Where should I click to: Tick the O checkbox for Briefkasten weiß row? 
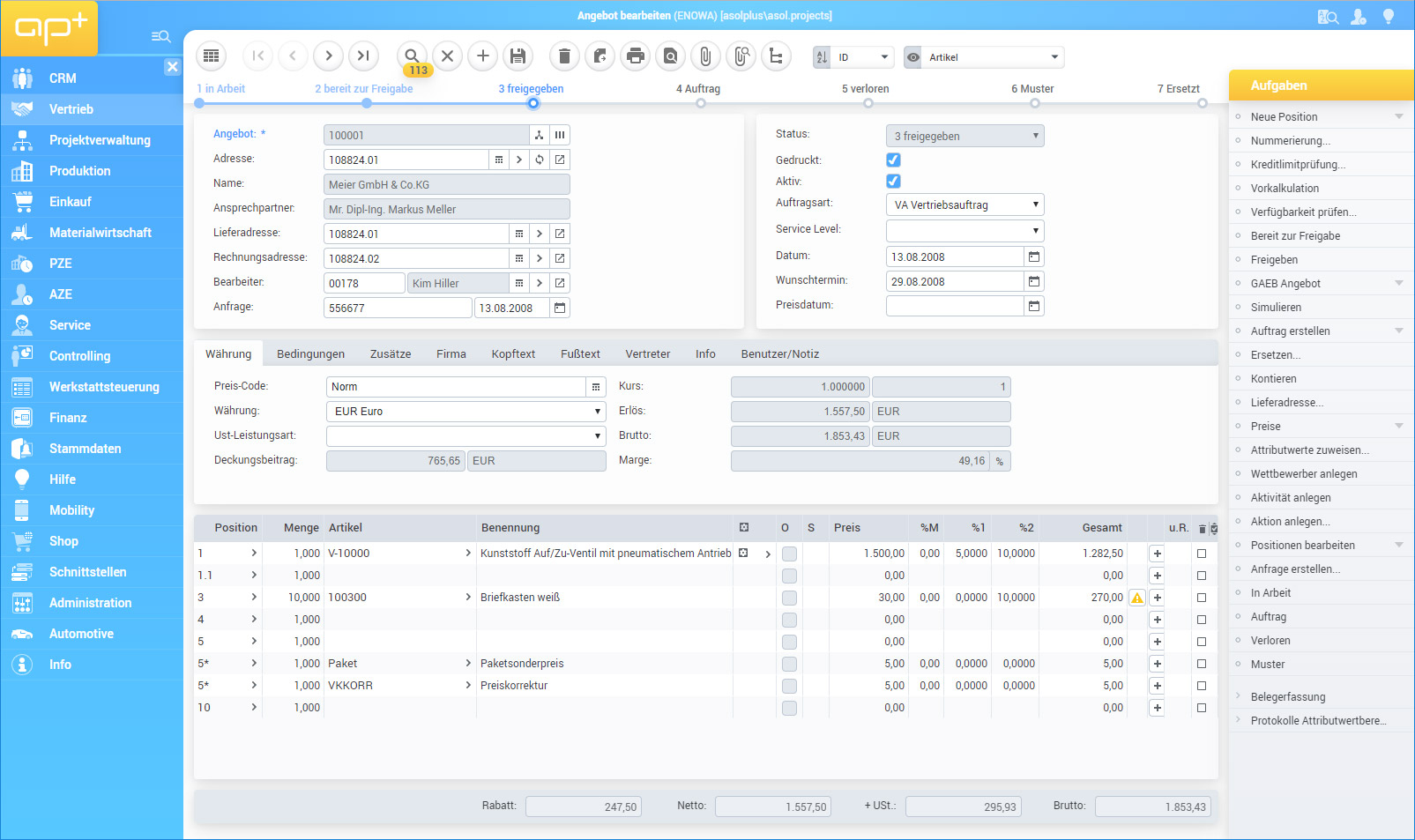coord(789,598)
